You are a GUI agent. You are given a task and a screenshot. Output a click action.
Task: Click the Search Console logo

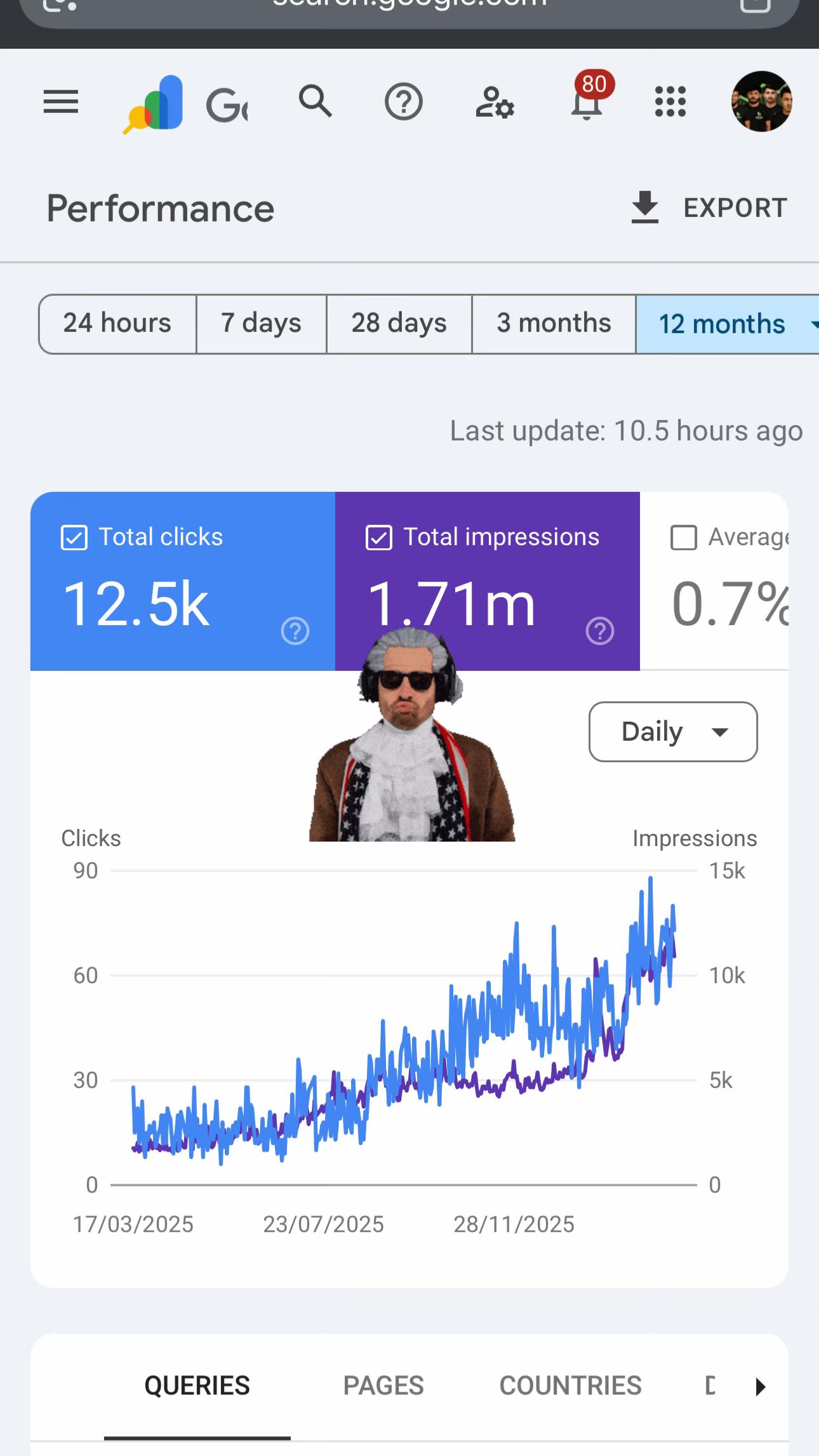(154, 104)
